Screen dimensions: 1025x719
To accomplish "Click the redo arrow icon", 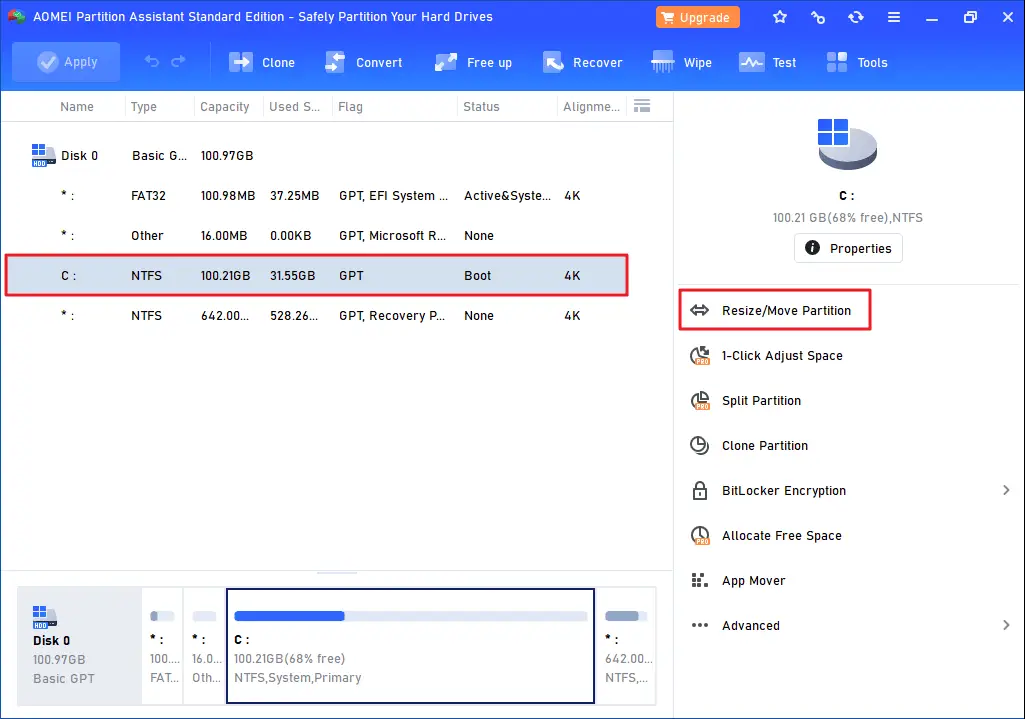I will point(178,61).
